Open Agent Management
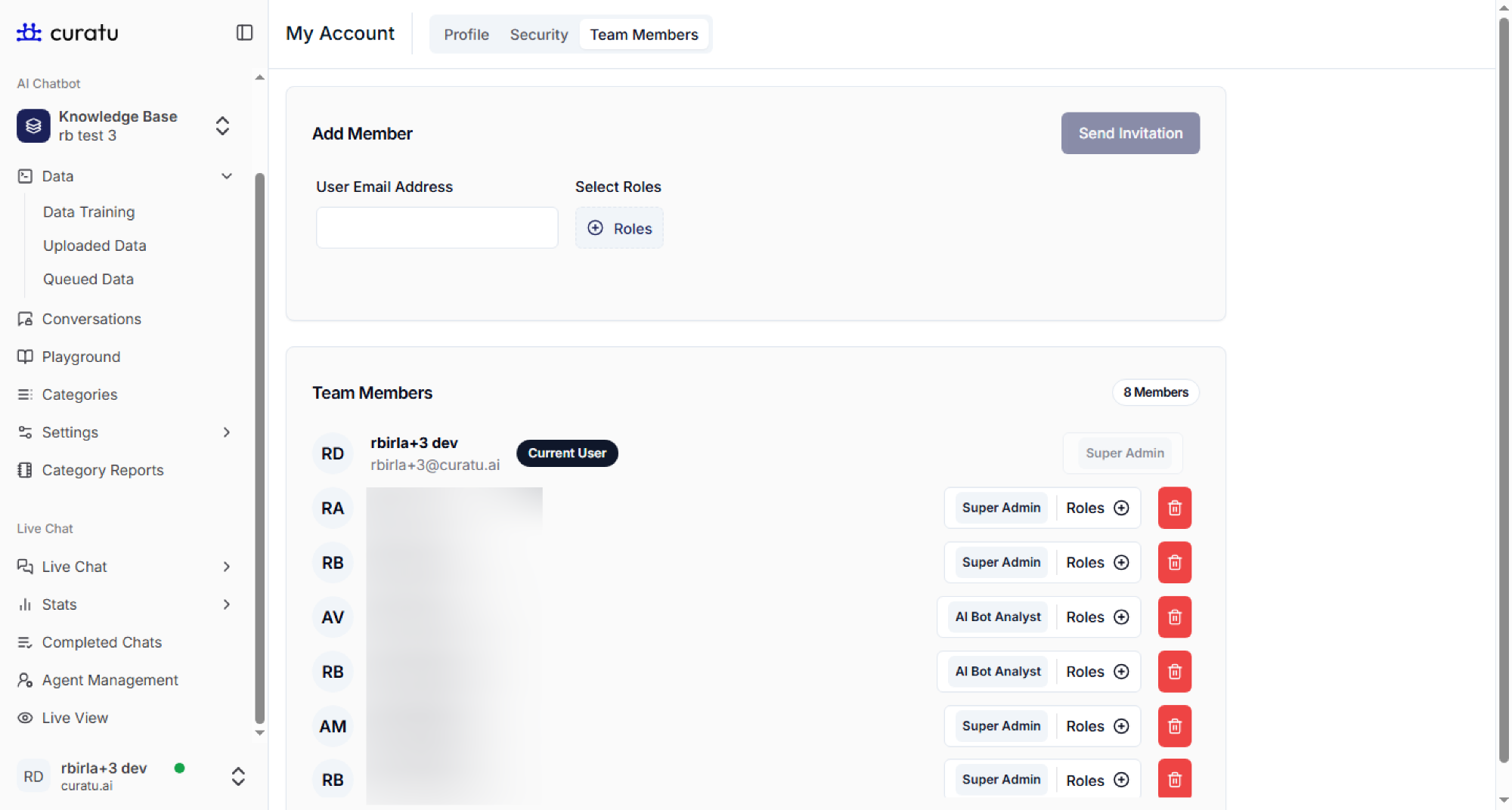The image size is (1512, 810). click(x=110, y=680)
